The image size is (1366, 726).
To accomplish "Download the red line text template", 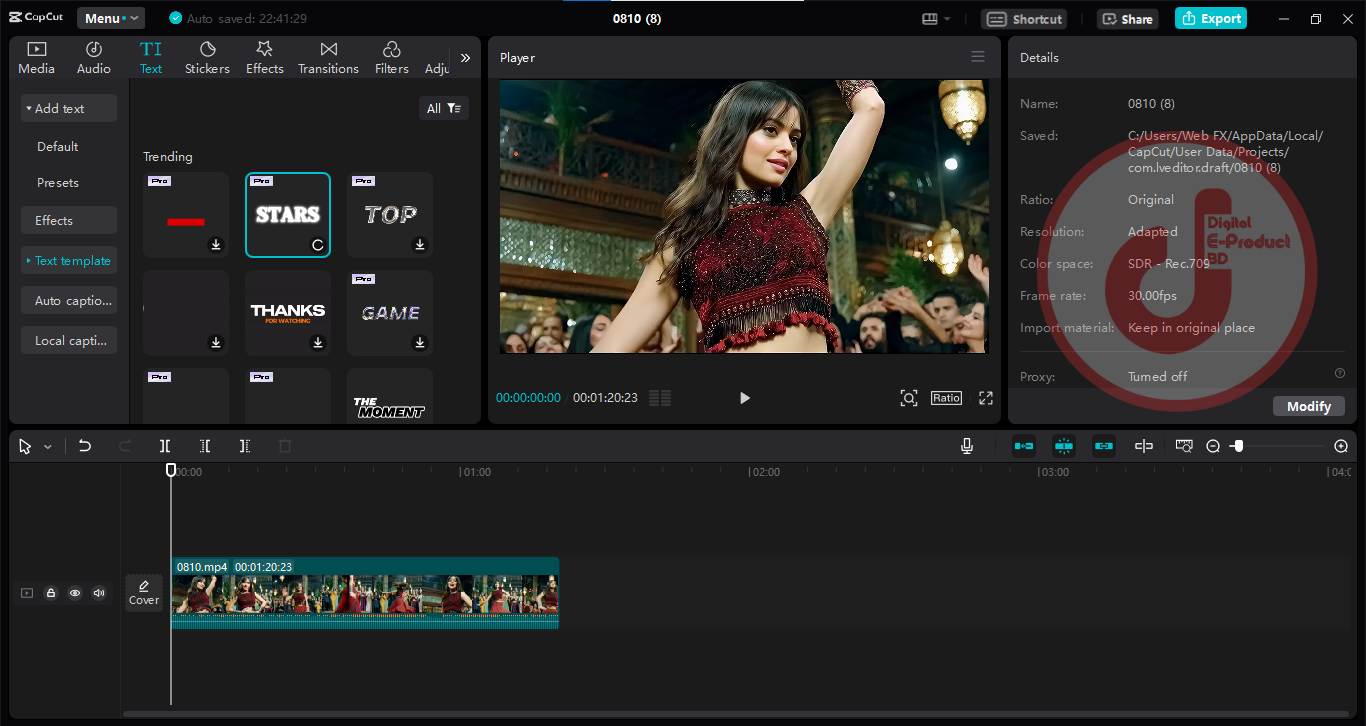I will click(216, 245).
